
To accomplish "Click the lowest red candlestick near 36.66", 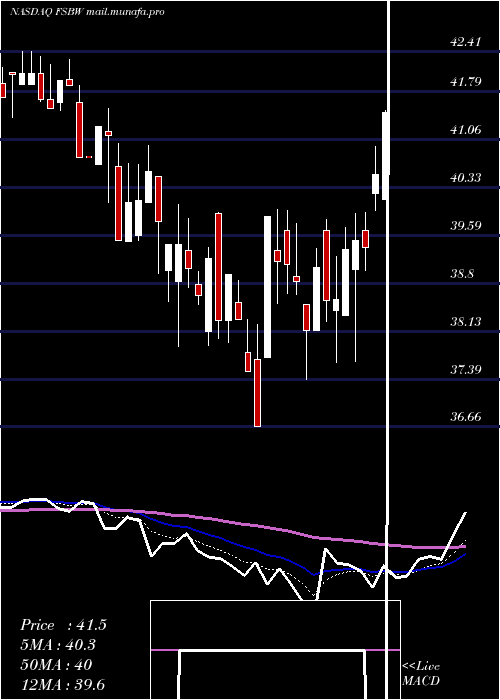I will point(258,393).
